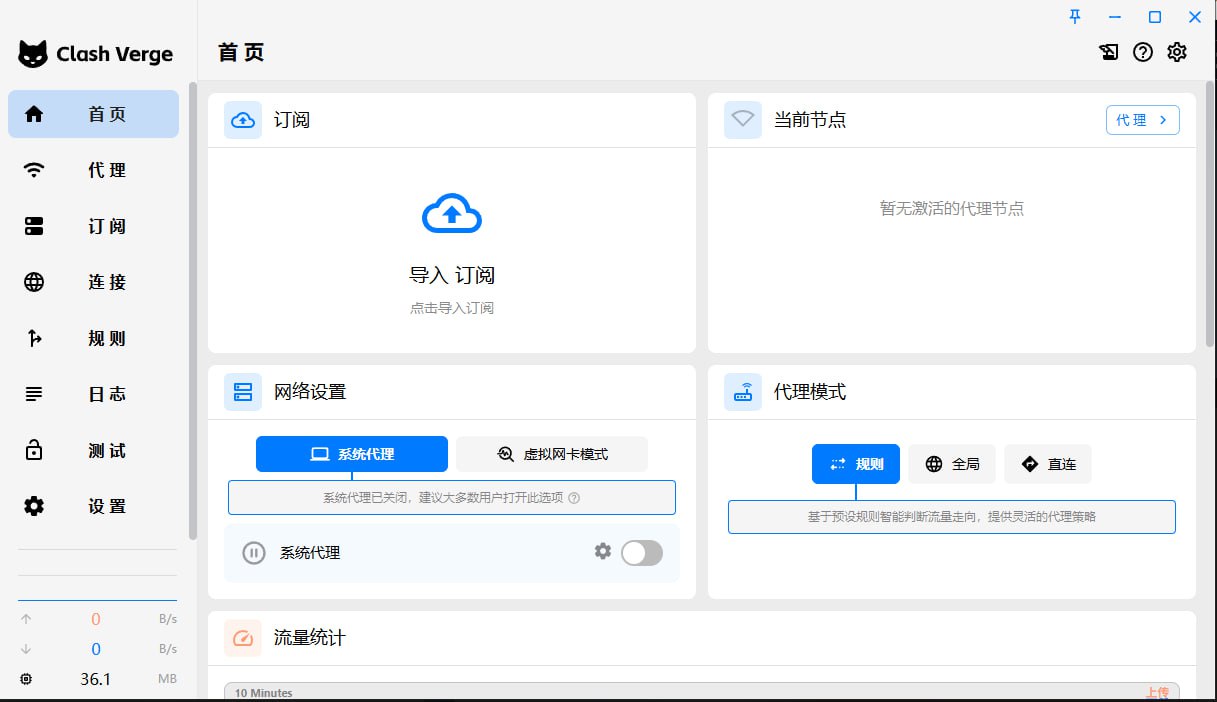Viewport: 1217px width, 702px height.
Task: Switch to 虚拟网卡模式 tab
Action: pos(552,454)
